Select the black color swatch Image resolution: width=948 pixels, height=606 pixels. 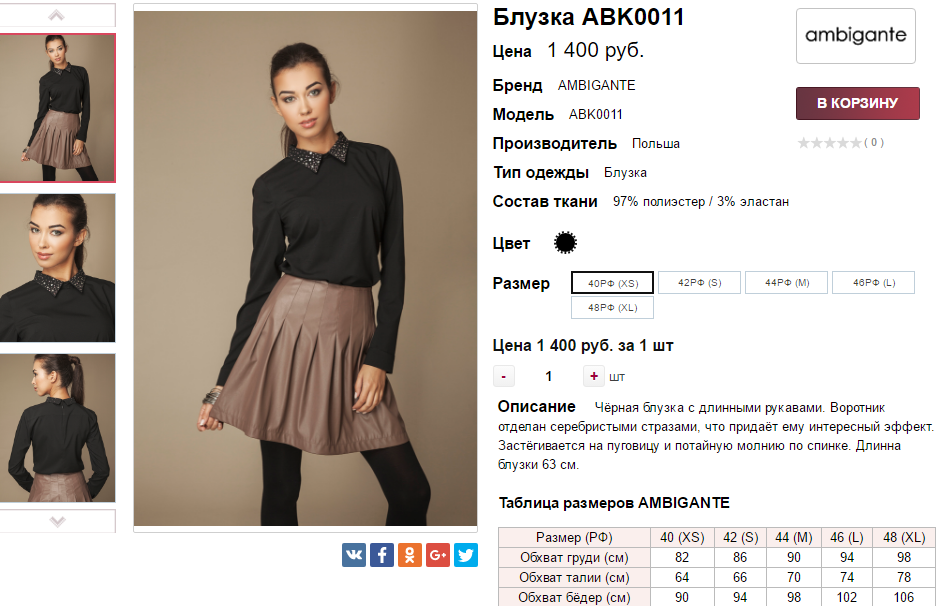coord(565,243)
